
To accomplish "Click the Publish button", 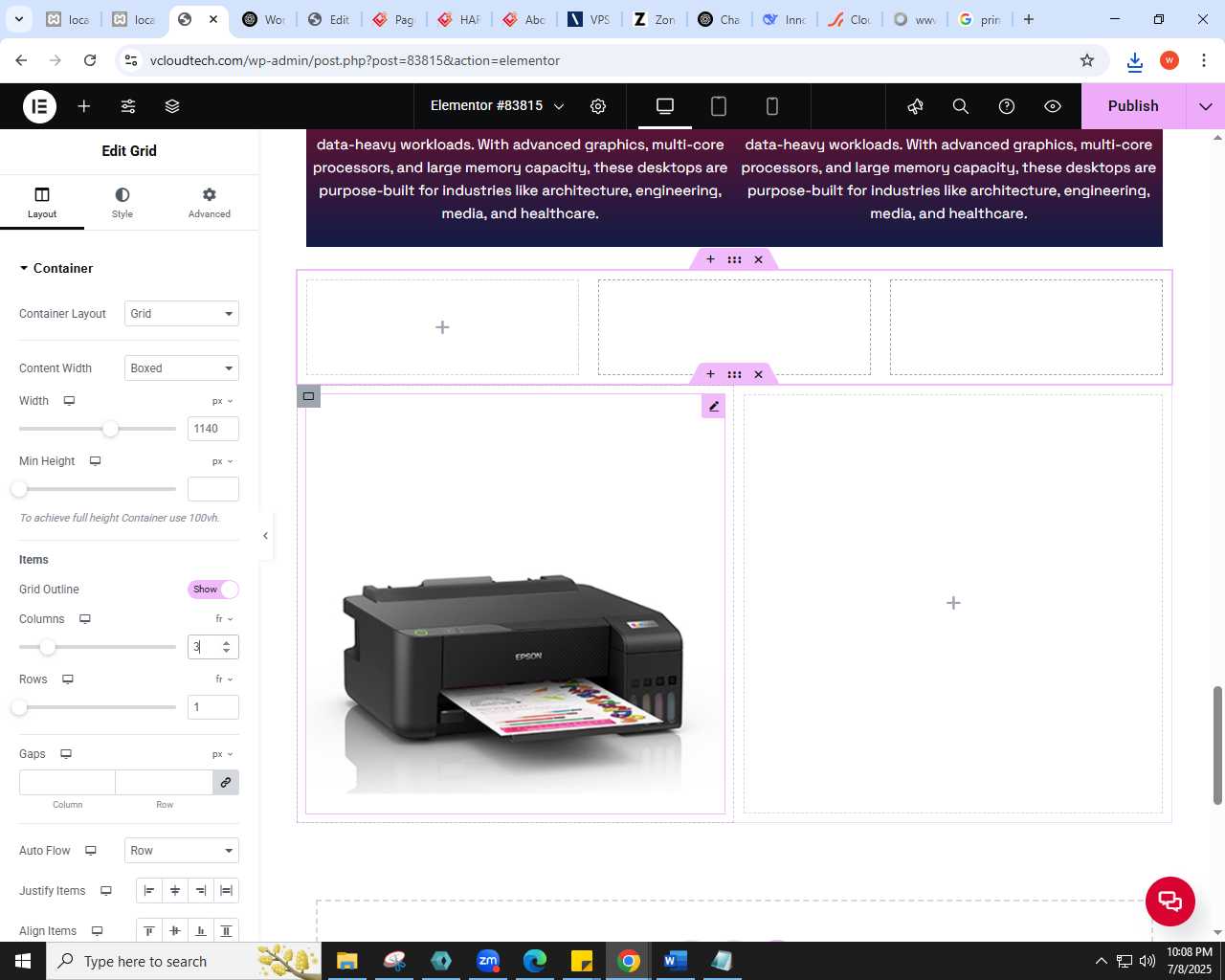I will pos(1133,106).
